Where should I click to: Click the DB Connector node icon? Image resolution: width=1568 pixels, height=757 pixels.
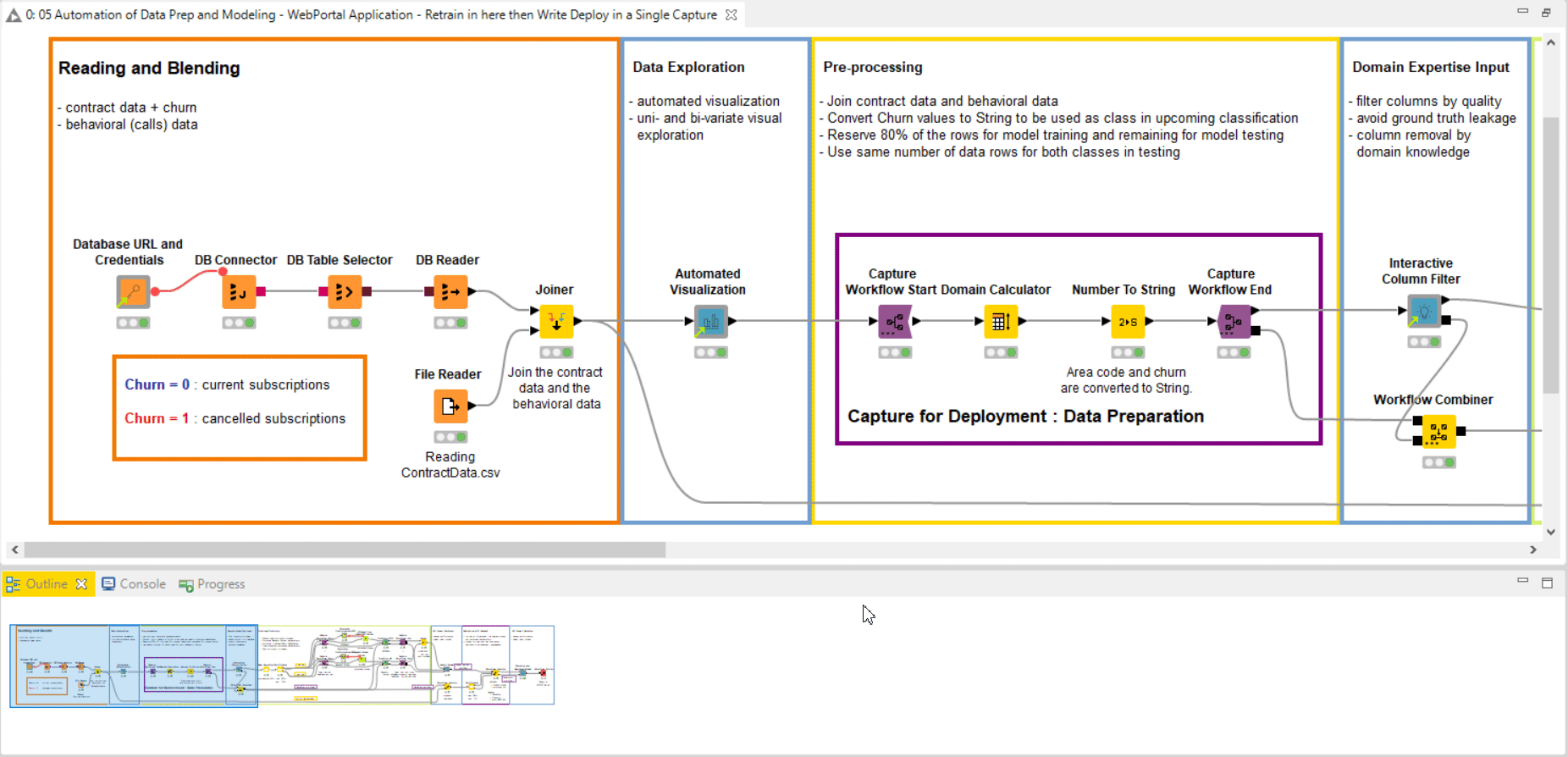(239, 292)
